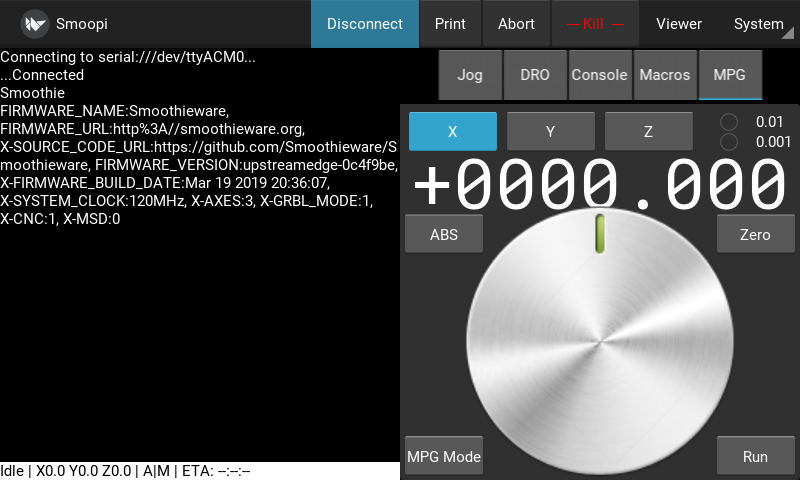Click the X-FIRMWARE_BUILD_DATE line

click(x=165, y=183)
